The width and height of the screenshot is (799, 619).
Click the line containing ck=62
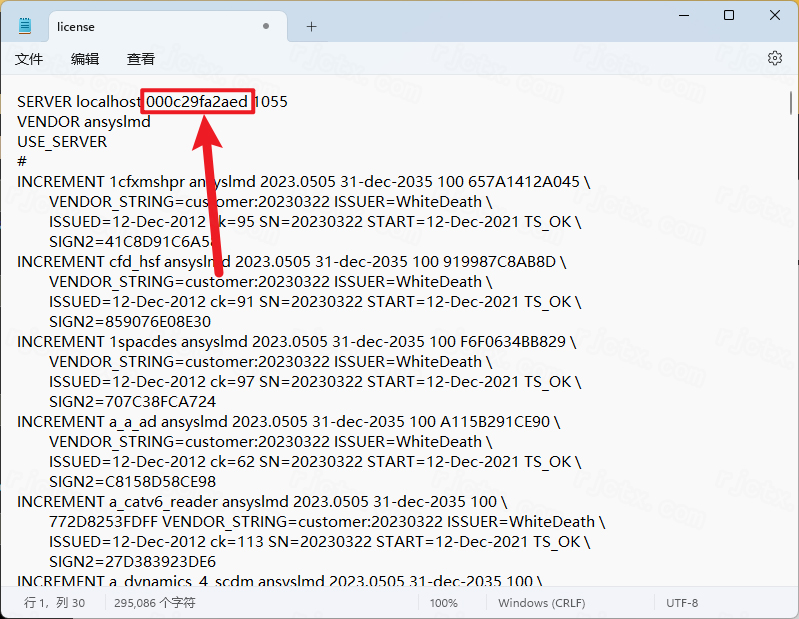[x=315, y=462]
